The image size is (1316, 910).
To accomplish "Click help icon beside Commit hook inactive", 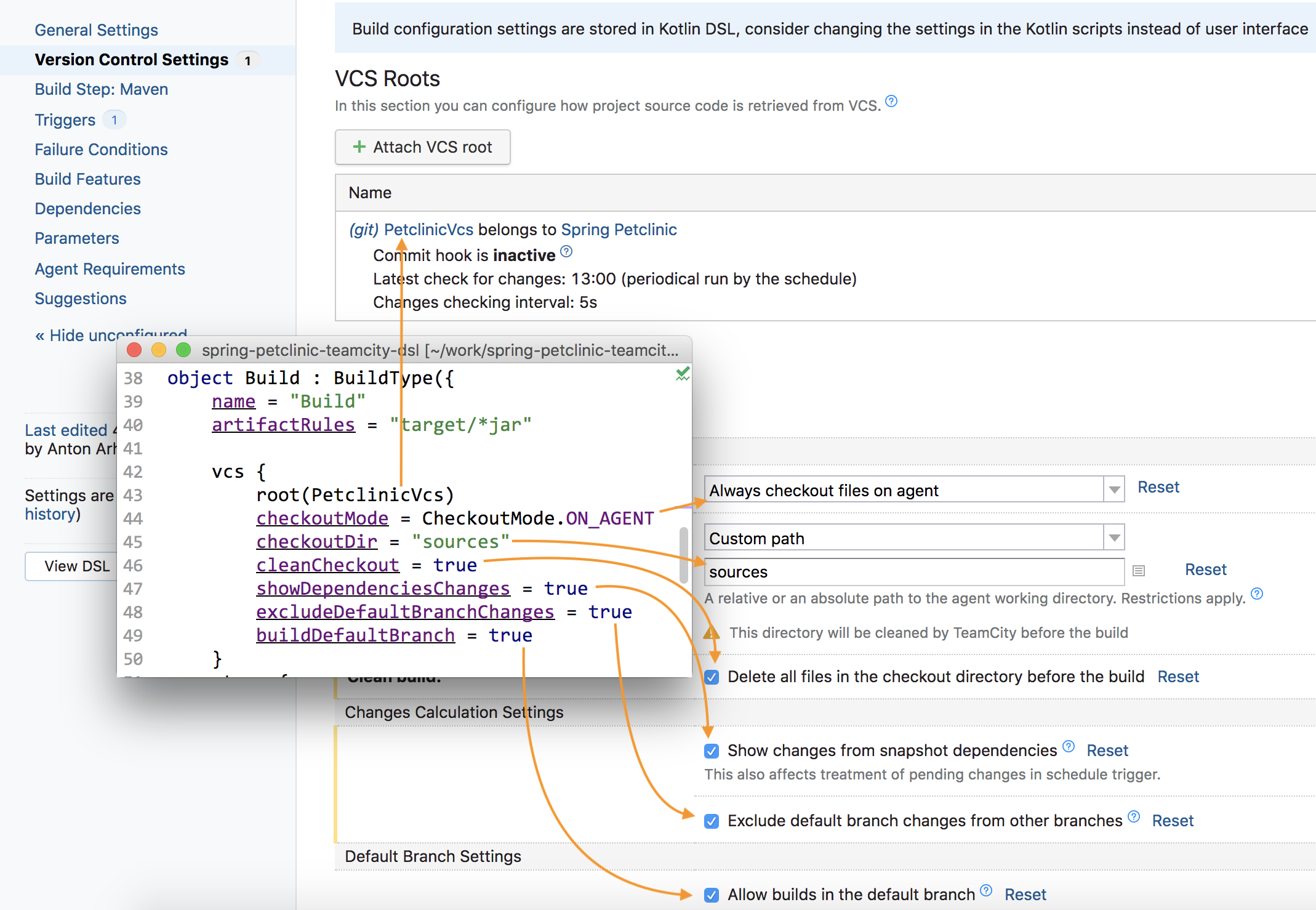I will [x=566, y=251].
